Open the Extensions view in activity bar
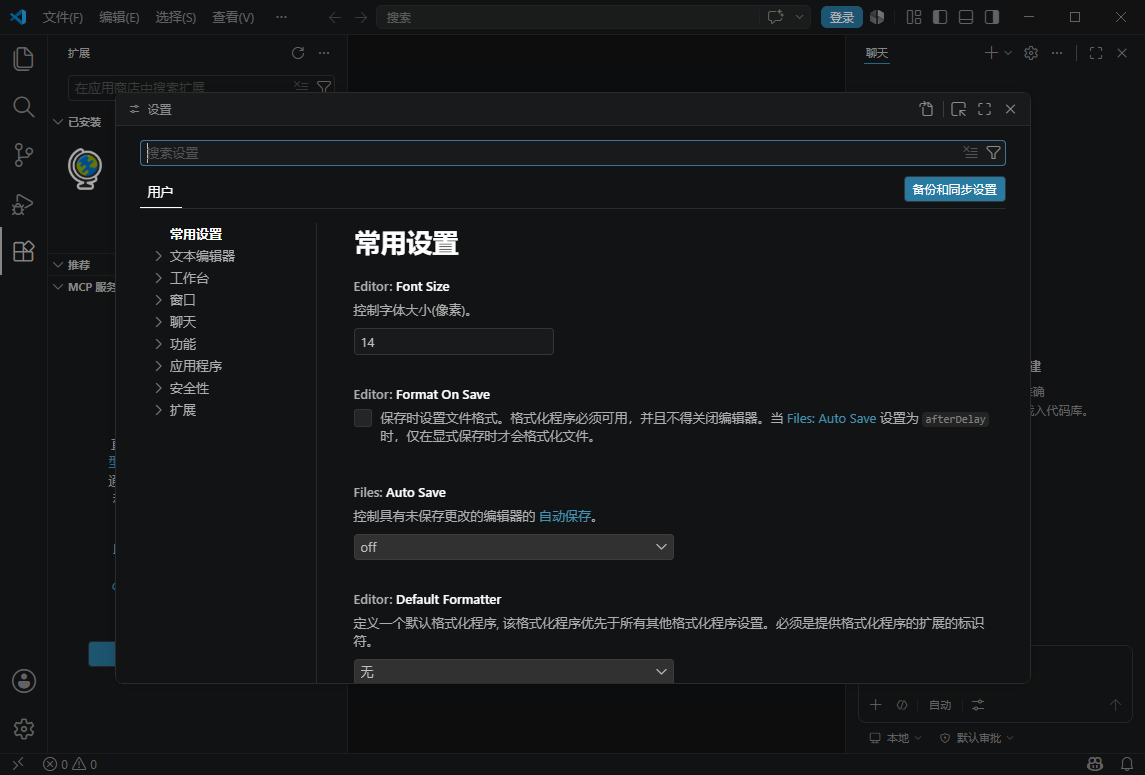1145x775 pixels. click(x=23, y=251)
